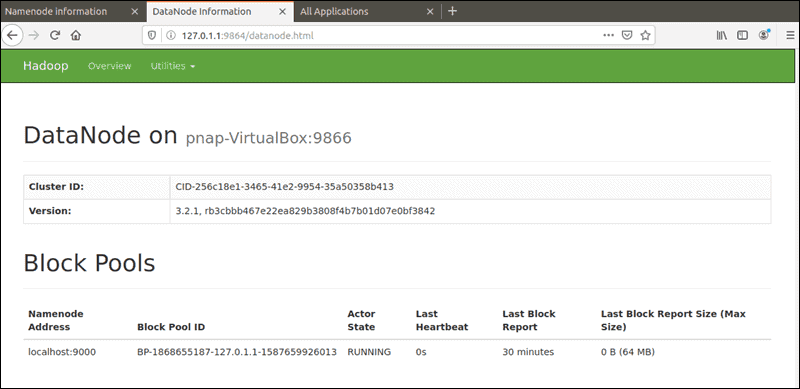Screen dimensions: 800x389
Task: Click the 30 minutes block report value
Action: [528, 352]
